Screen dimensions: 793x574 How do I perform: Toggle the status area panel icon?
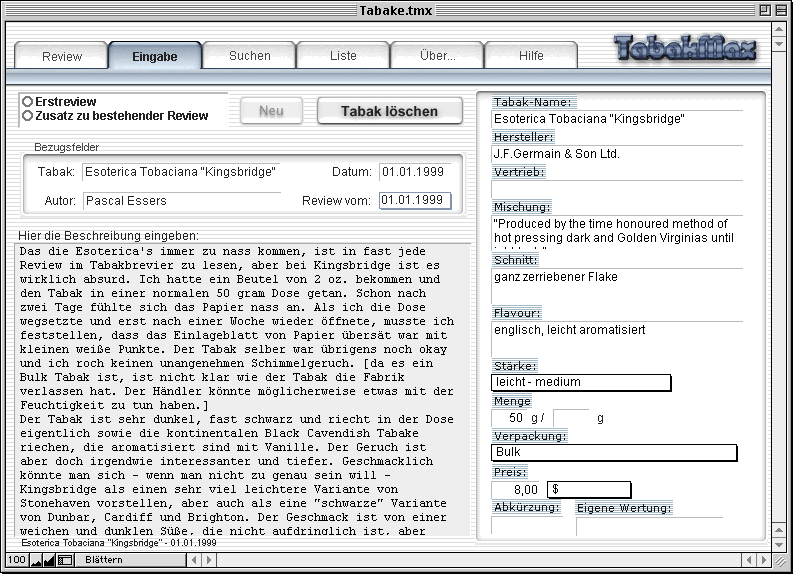[65, 560]
